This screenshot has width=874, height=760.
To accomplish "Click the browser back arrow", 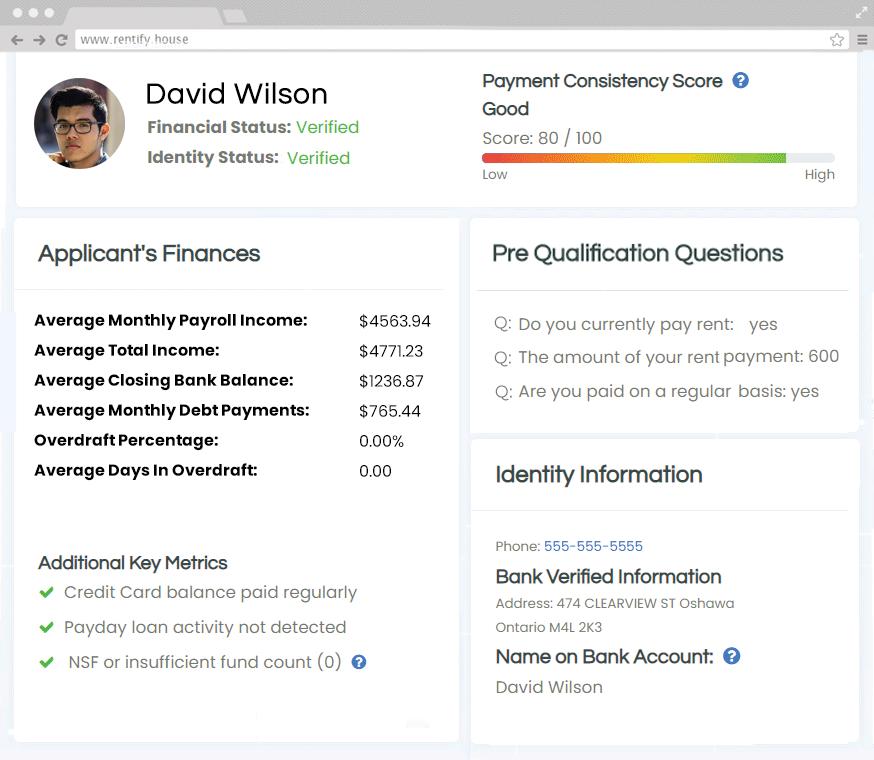I will [x=17, y=40].
